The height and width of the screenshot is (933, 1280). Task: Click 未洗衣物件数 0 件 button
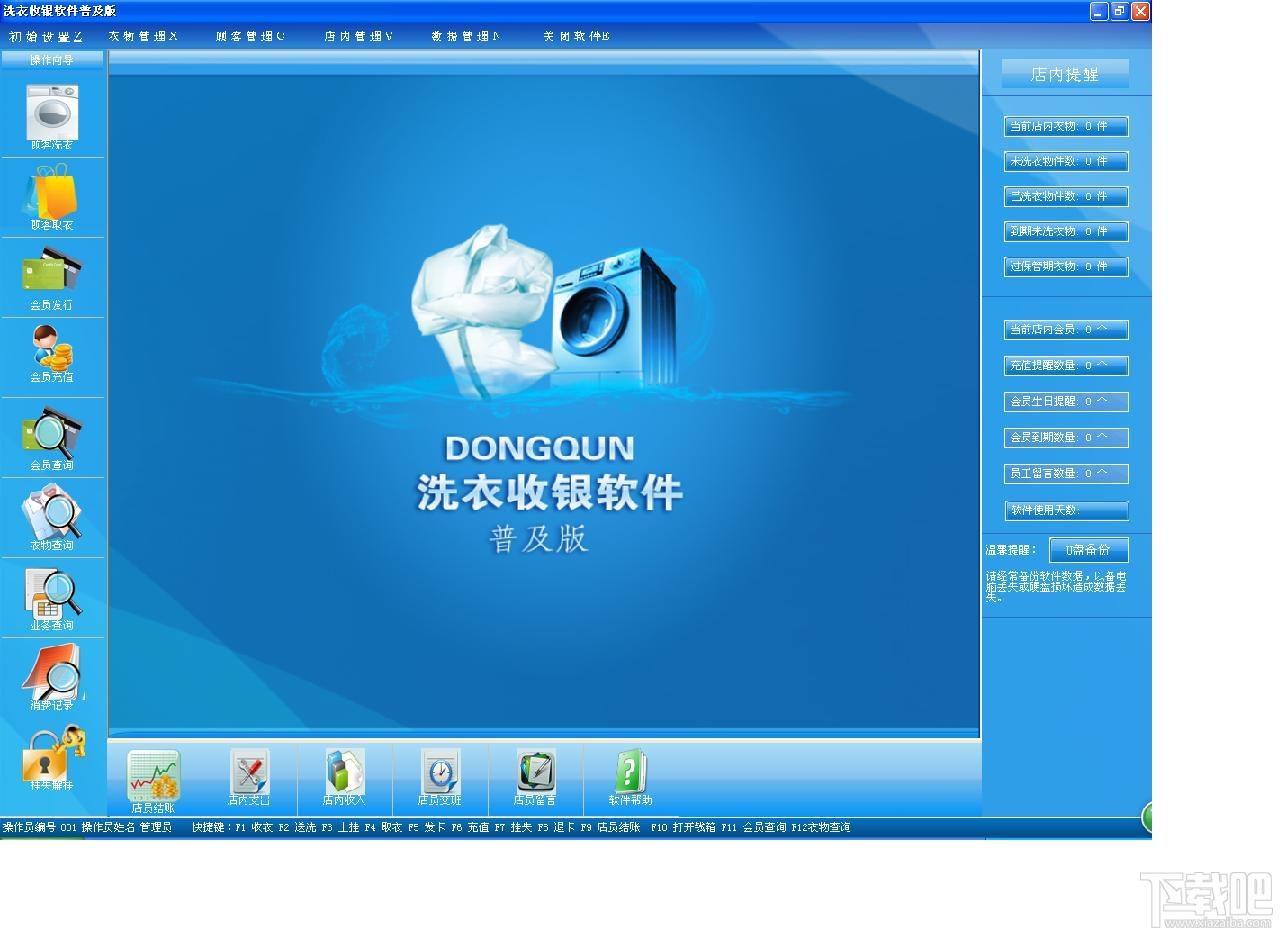[x=1066, y=161]
